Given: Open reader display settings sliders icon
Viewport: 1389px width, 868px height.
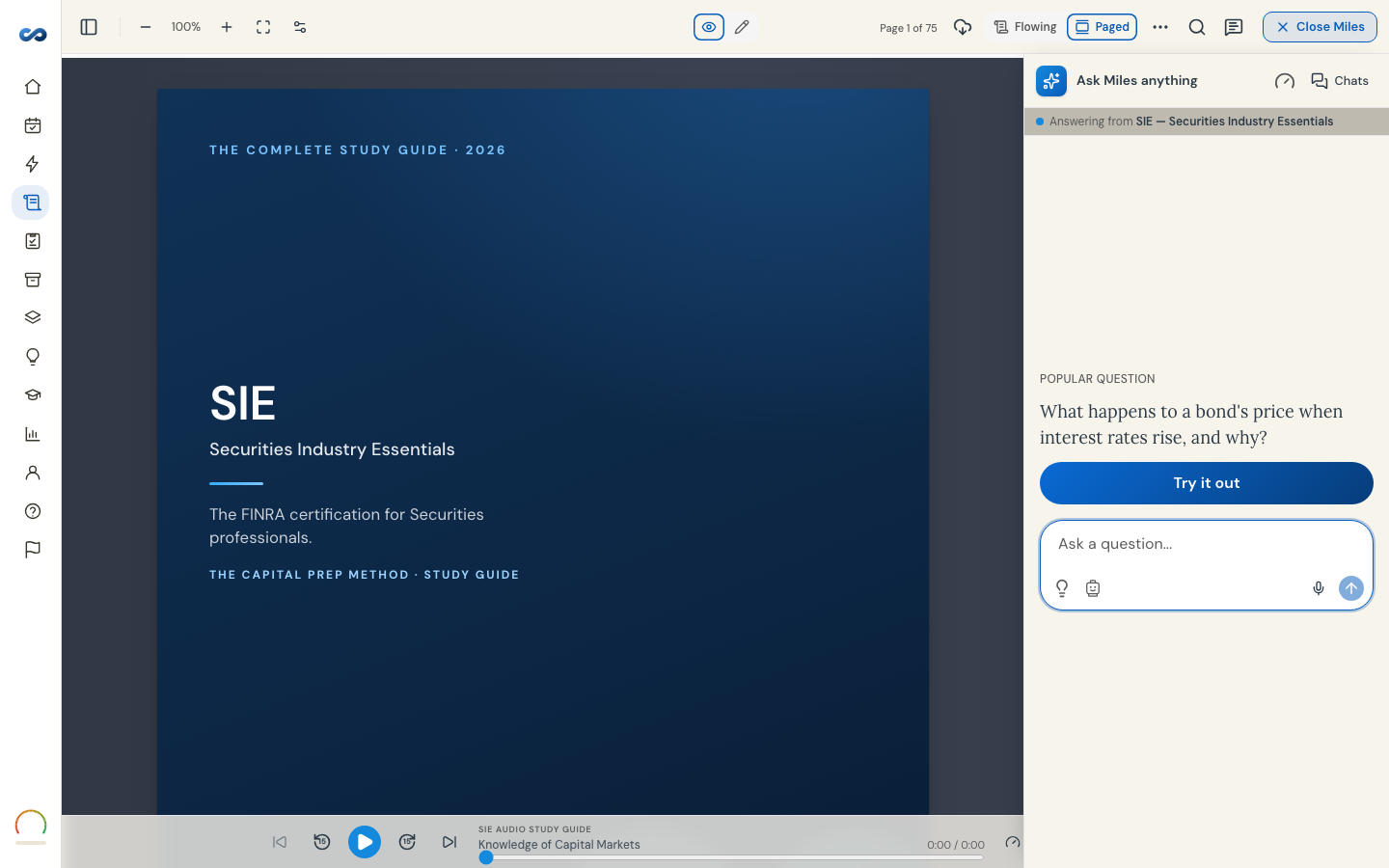Looking at the screenshot, I should [300, 27].
